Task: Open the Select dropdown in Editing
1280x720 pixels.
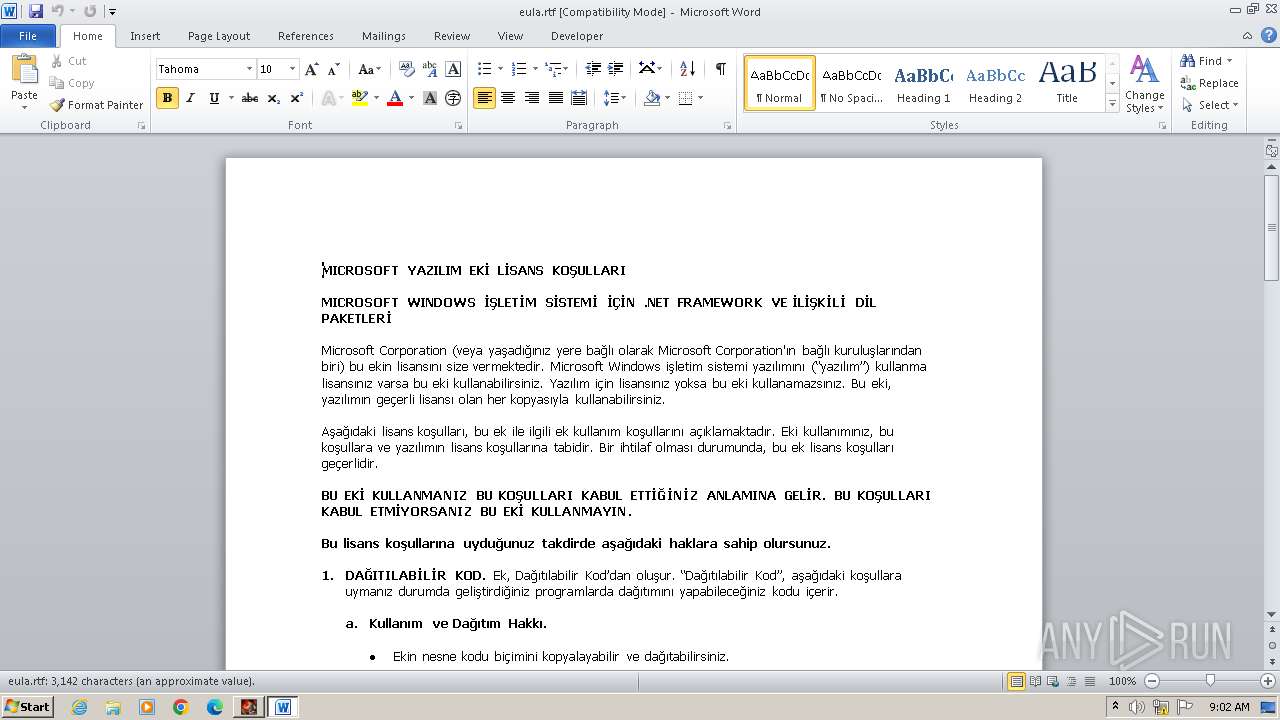Action: coord(1209,105)
